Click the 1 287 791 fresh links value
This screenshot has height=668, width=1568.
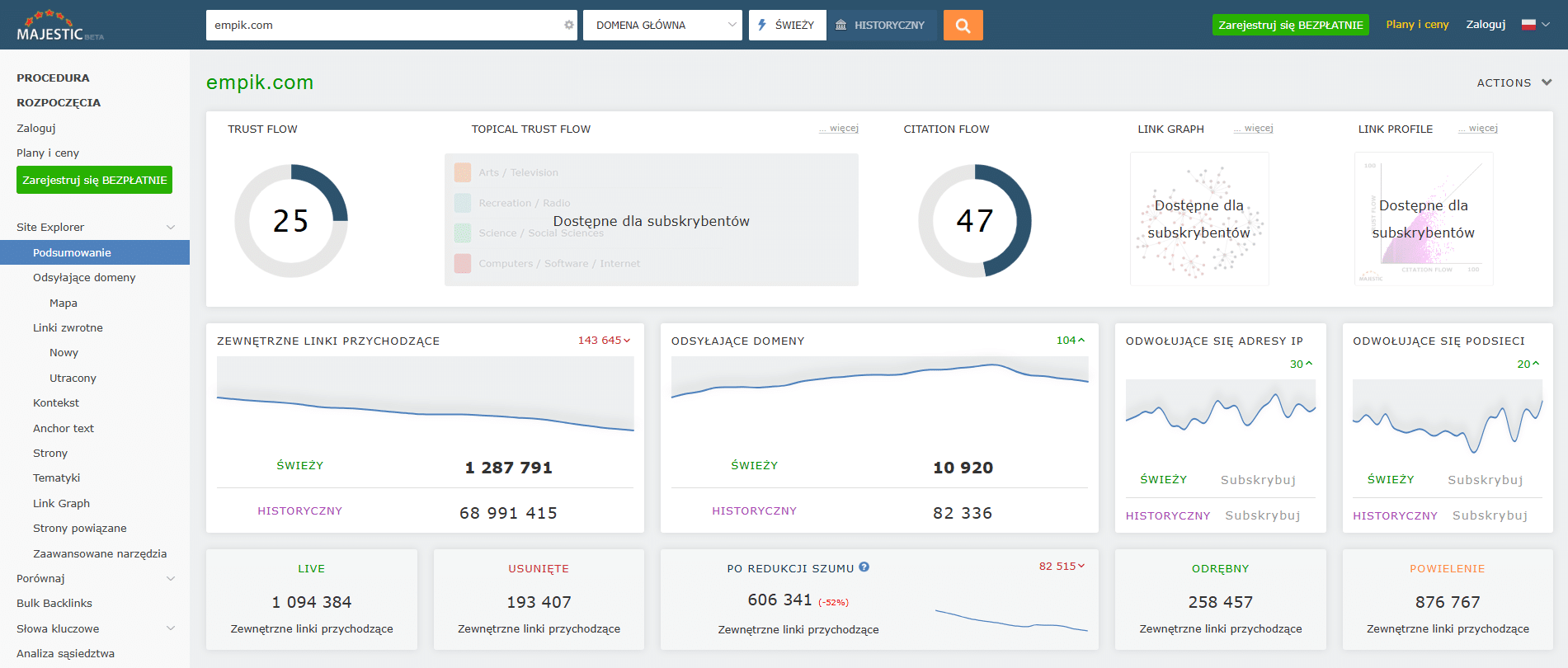pos(508,468)
